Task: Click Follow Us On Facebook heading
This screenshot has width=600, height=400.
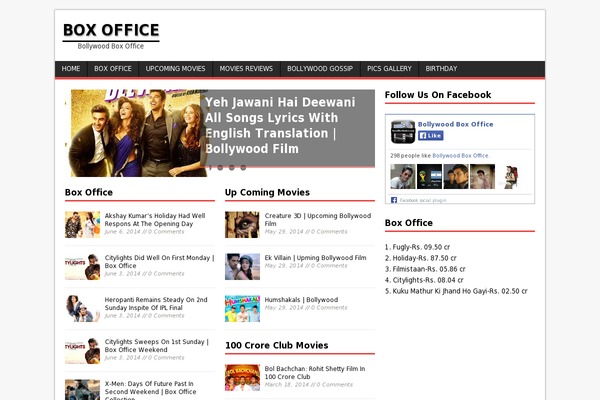Action: click(x=438, y=95)
